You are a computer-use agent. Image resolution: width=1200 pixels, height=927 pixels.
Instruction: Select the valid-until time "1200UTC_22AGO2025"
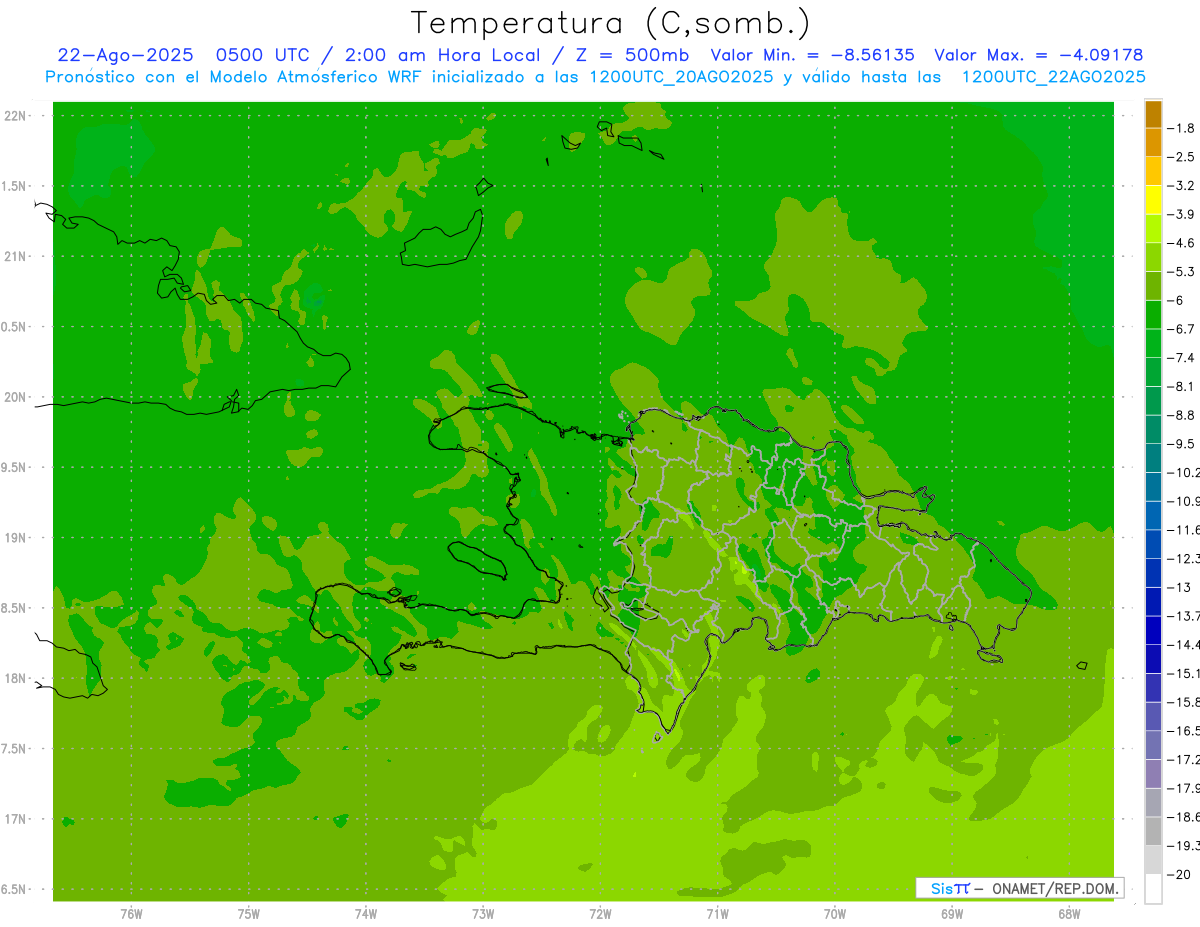tap(1053, 77)
